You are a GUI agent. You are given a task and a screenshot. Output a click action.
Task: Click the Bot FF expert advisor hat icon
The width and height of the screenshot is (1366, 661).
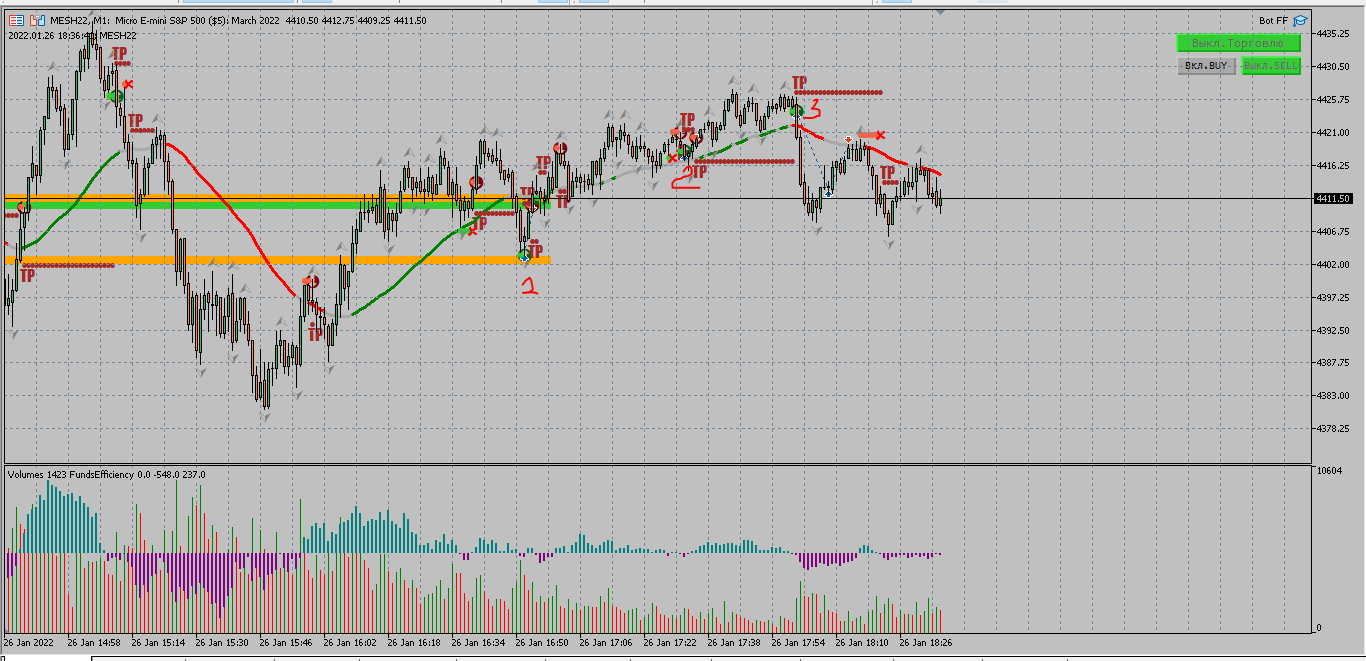tap(1300, 20)
